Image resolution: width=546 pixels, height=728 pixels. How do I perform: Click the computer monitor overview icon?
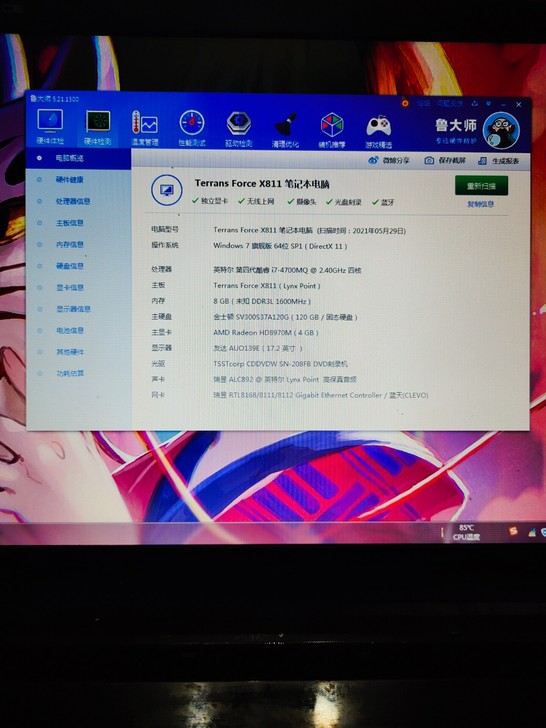pyautogui.click(x=166, y=190)
